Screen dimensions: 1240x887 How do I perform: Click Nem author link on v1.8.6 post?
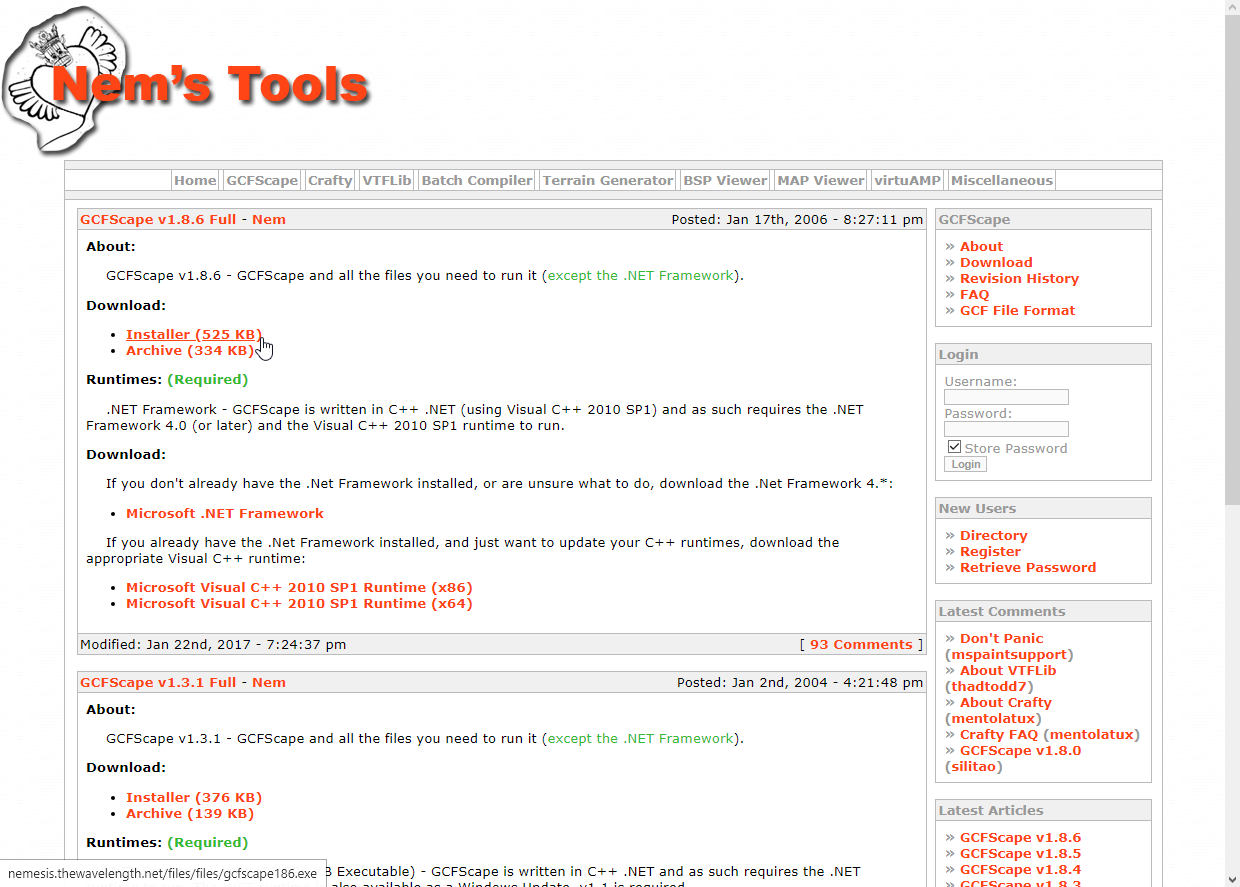click(269, 219)
